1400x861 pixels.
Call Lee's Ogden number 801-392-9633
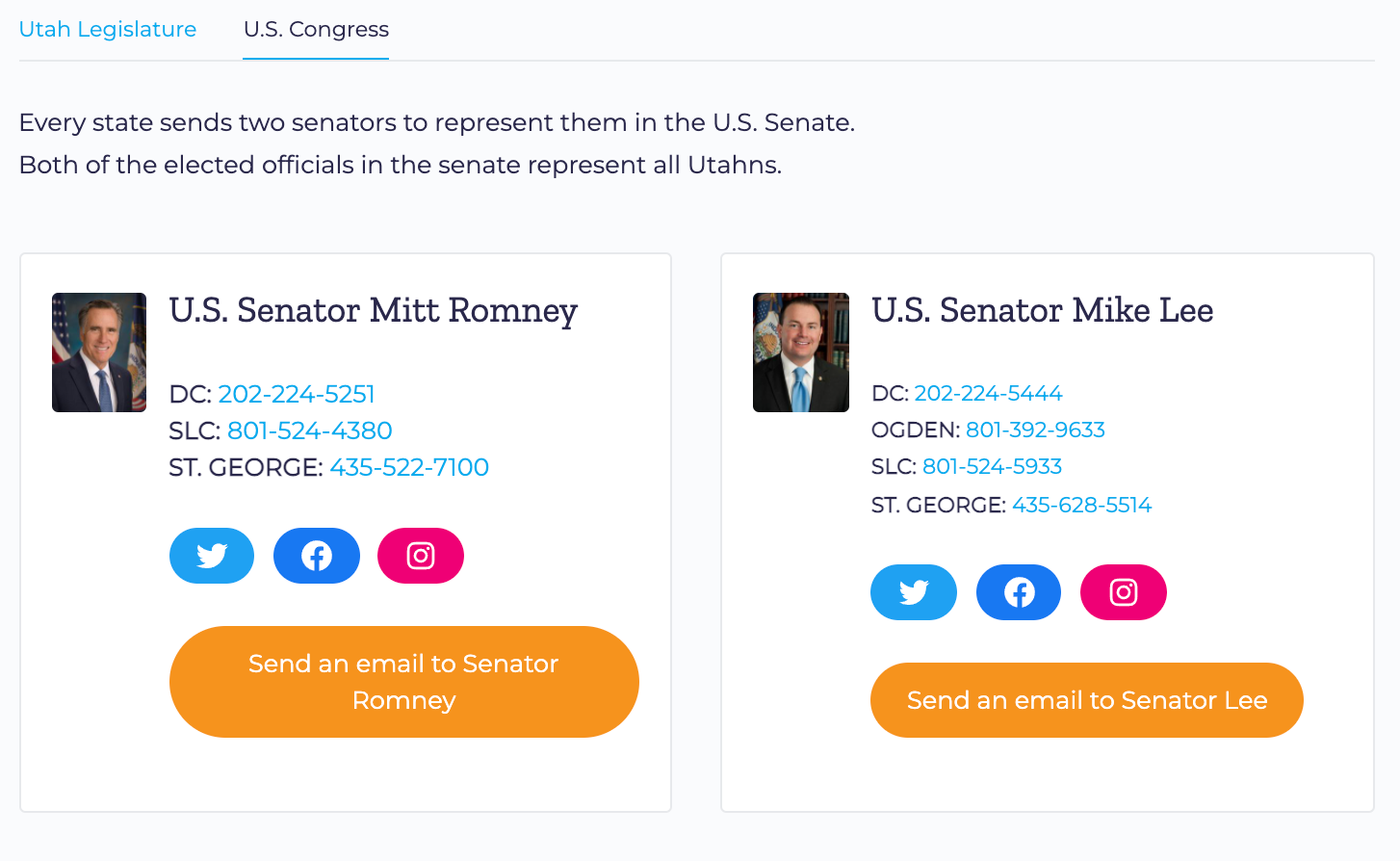pos(1035,430)
